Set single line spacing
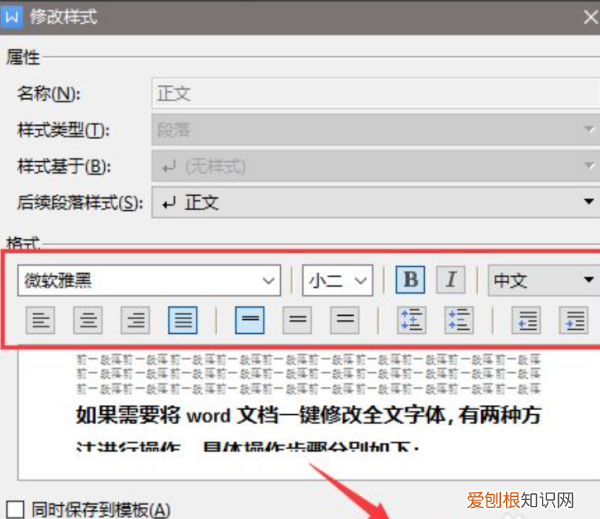The width and height of the screenshot is (600, 519). coord(250,320)
